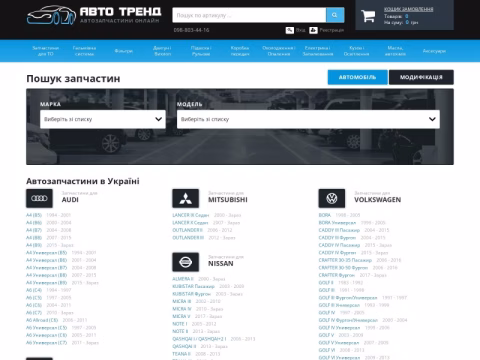Switch to the Модифікація tab
This screenshot has height=360, width=480.
click(x=421, y=77)
